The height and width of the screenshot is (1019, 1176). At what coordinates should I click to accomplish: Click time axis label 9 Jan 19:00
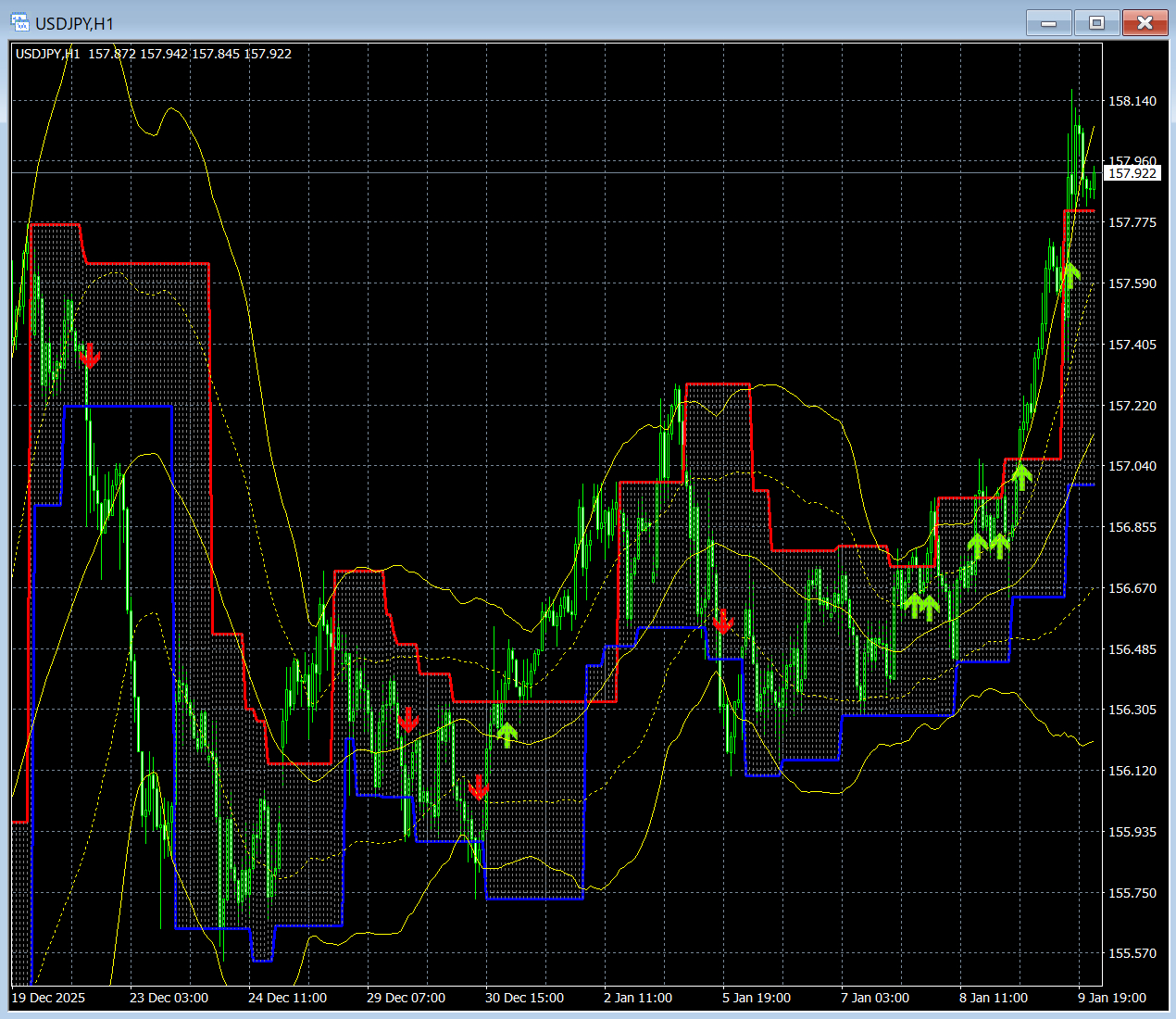(x=1112, y=998)
